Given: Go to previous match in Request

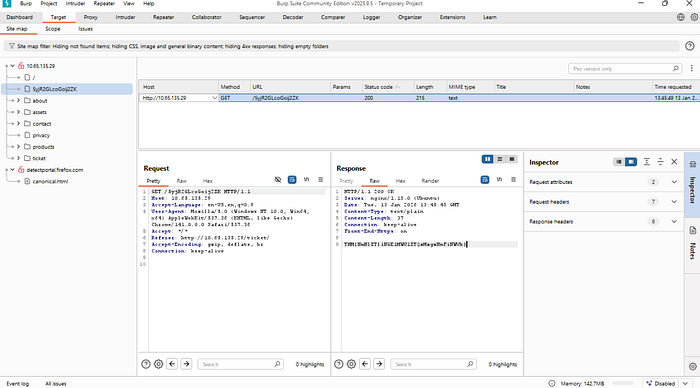Looking at the screenshot, I should tap(172, 364).
